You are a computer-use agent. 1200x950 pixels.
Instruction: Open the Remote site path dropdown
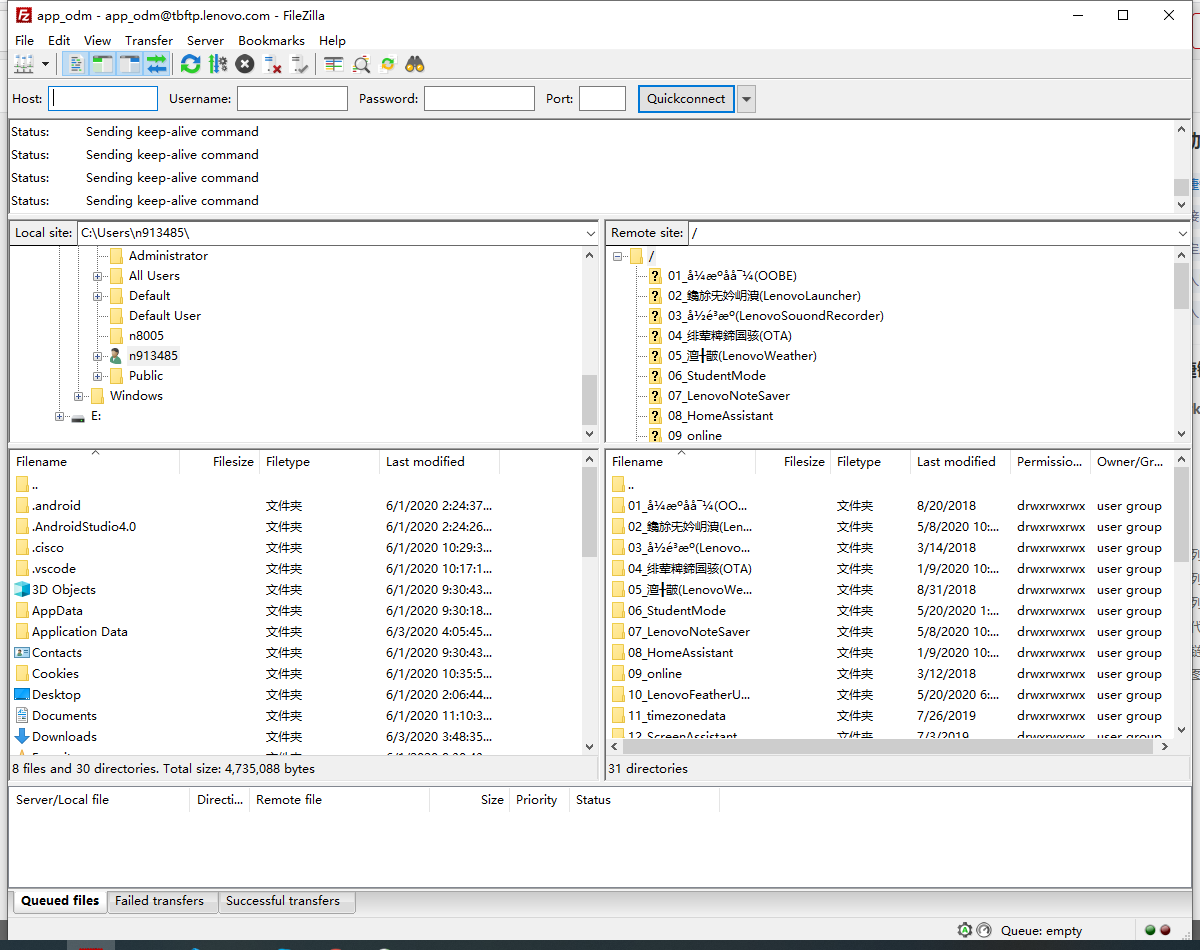click(x=1183, y=233)
